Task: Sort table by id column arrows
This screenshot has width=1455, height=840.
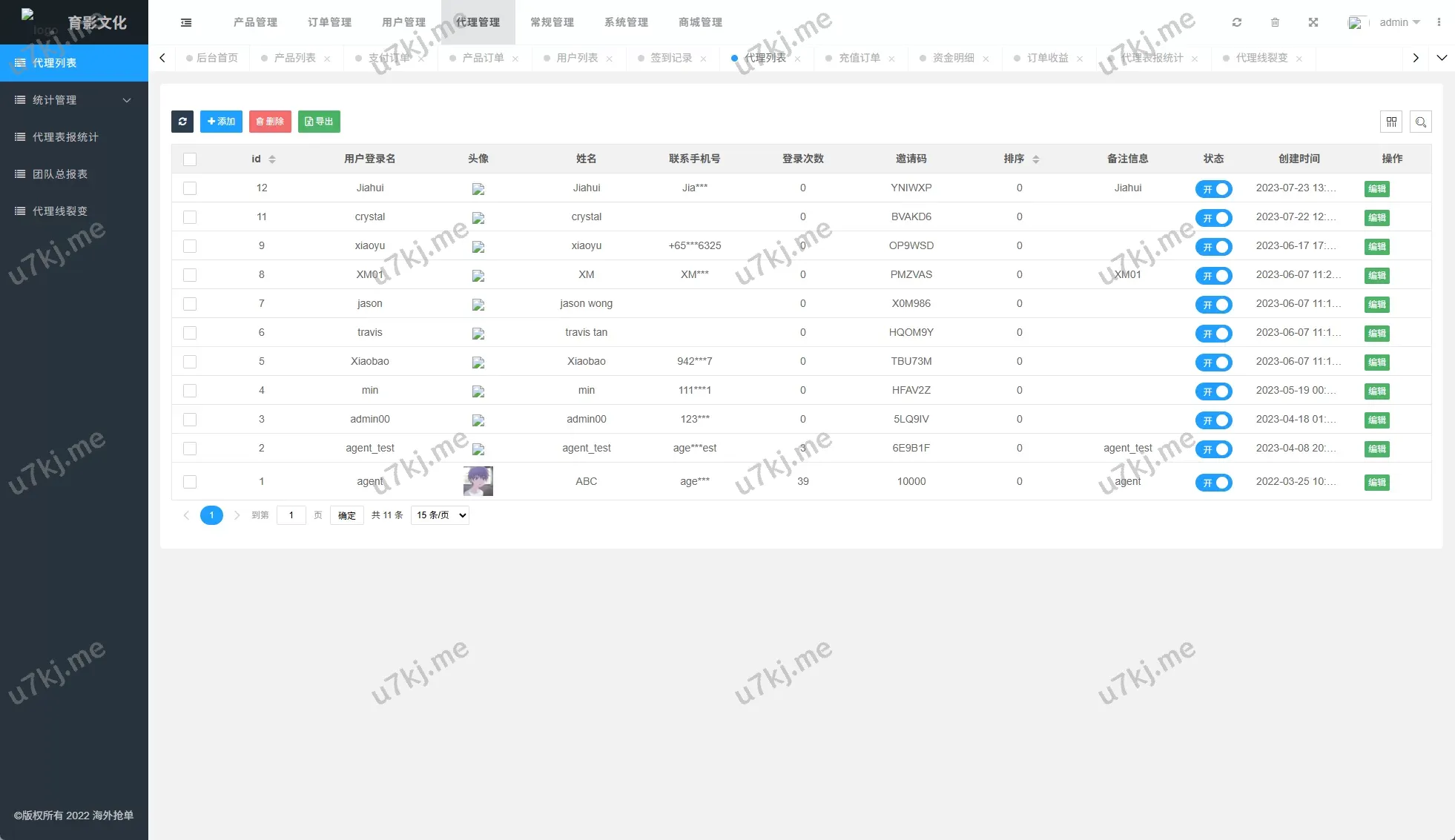Action: pos(272,159)
